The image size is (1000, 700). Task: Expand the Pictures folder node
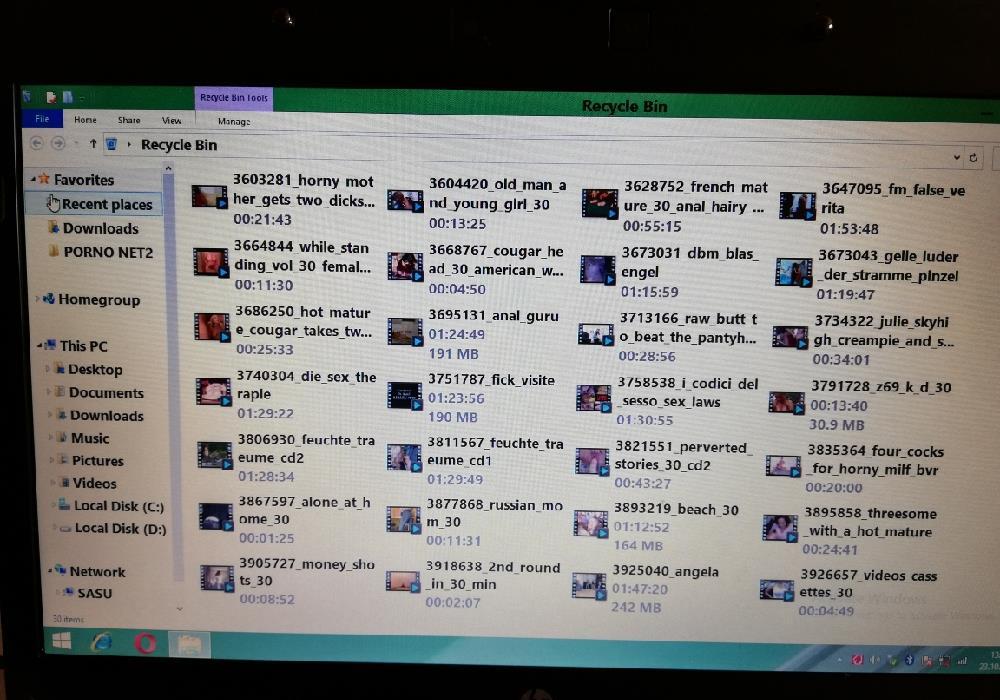(52, 460)
